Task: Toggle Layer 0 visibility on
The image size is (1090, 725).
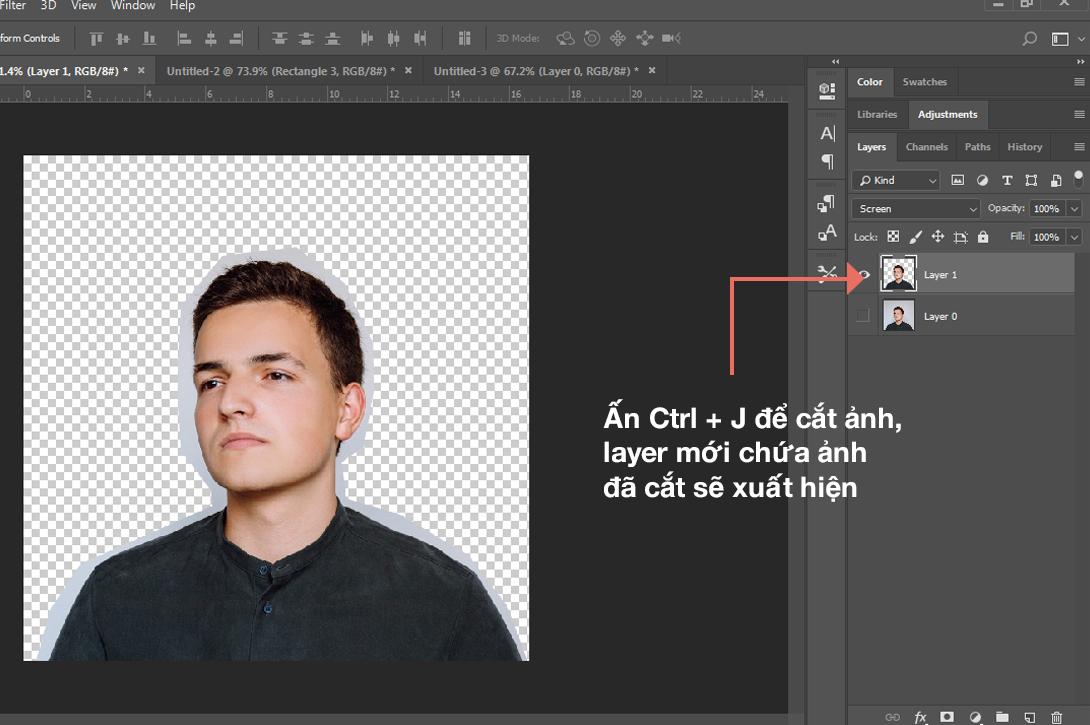Action: tap(863, 315)
